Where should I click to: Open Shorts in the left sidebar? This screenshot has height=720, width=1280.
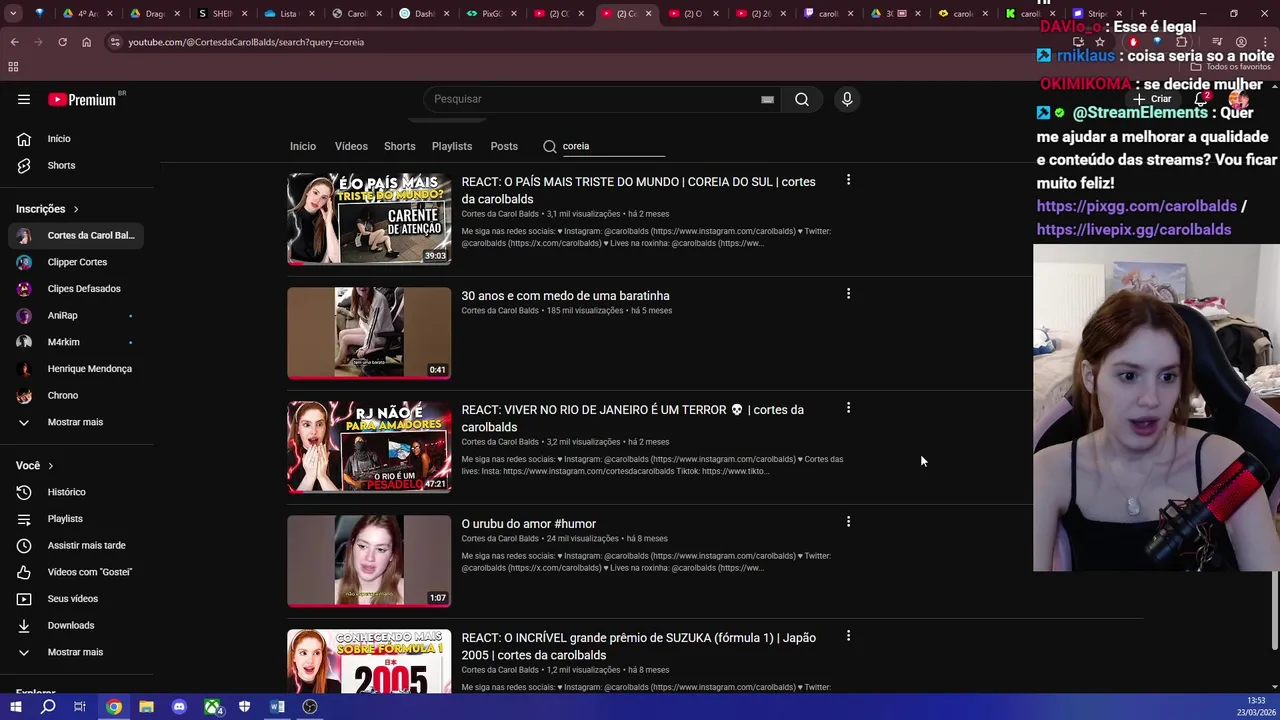[77, 165]
